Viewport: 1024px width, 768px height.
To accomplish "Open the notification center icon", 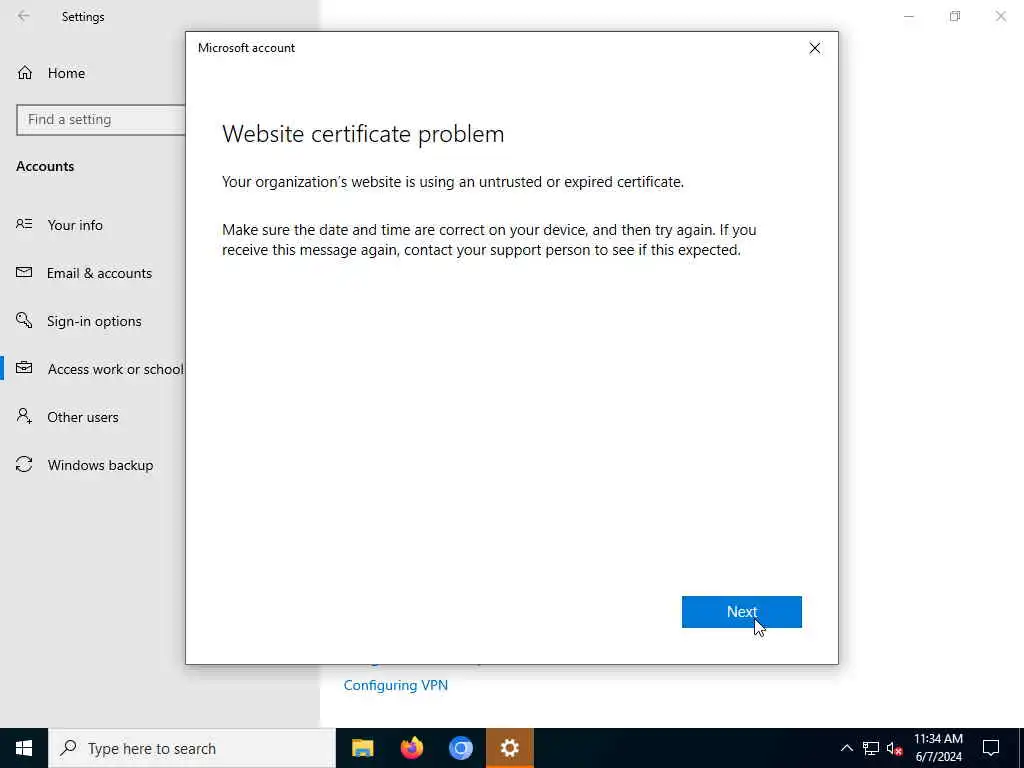I will click(x=991, y=748).
